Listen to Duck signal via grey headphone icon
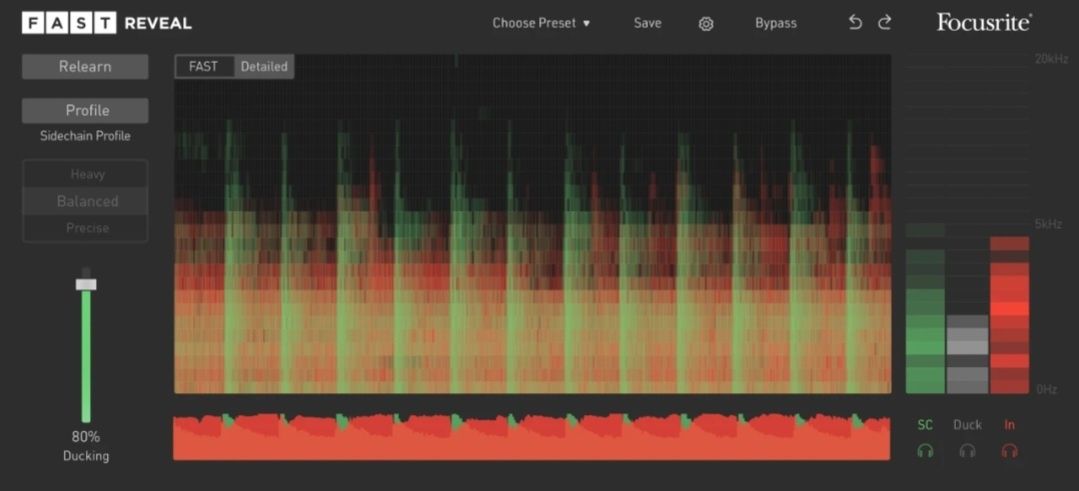The image size is (1079, 491). coord(968,451)
